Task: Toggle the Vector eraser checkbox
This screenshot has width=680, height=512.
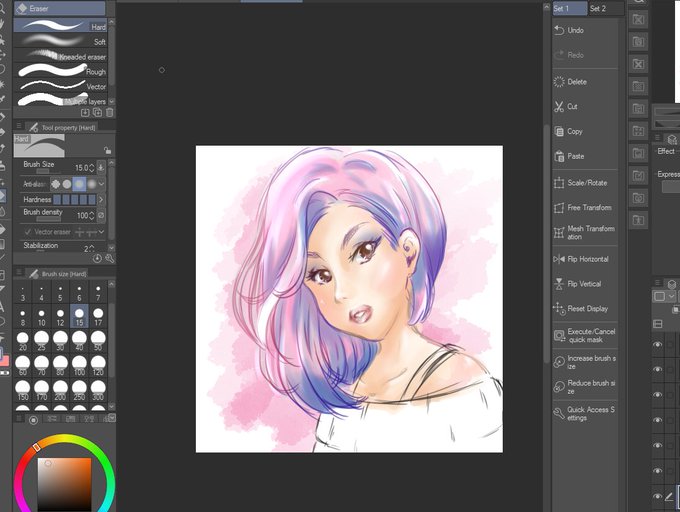Action: tap(28, 232)
